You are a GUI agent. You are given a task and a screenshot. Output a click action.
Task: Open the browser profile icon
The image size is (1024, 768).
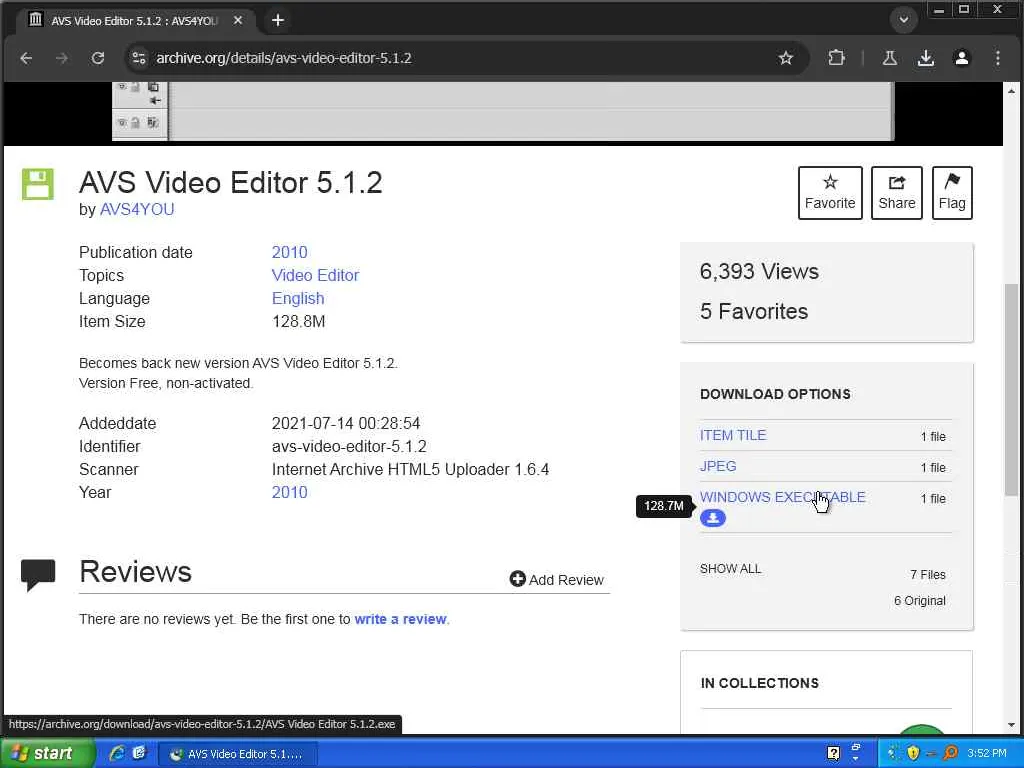961,58
